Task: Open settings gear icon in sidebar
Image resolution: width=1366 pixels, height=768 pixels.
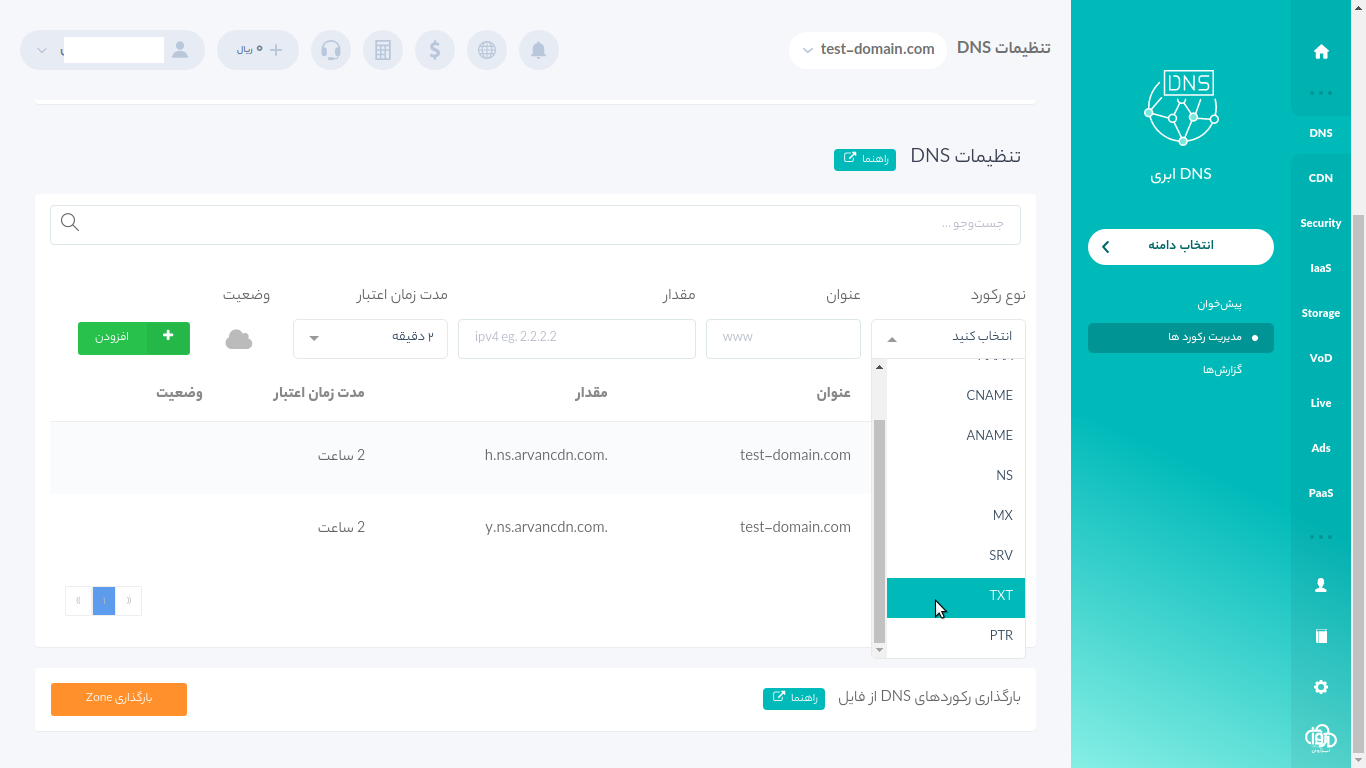Action: (1321, 687)
